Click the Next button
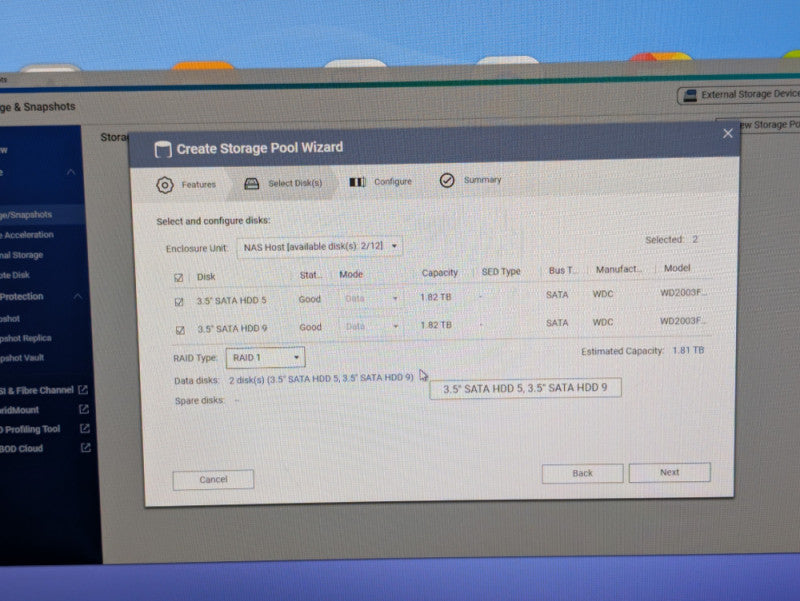800x601 pixels. coord(669,472)
